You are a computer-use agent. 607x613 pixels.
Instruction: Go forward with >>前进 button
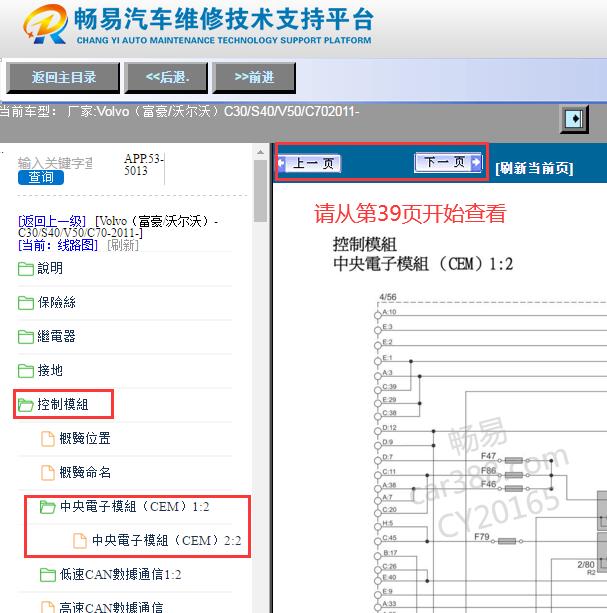pyautogui.click(x=254, y=77)
